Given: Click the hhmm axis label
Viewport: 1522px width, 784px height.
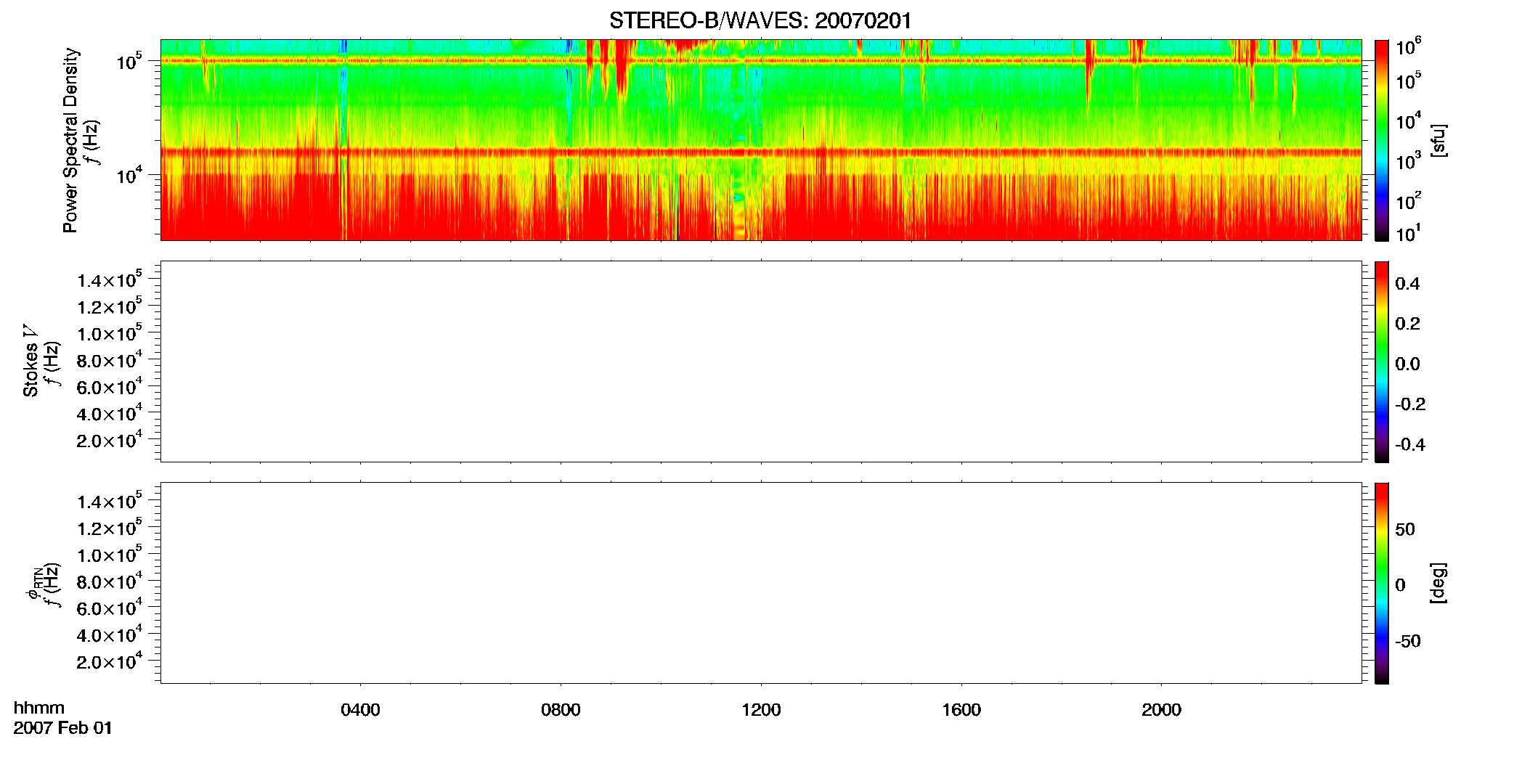Looking at the screenshot, I should click(39, 708).
